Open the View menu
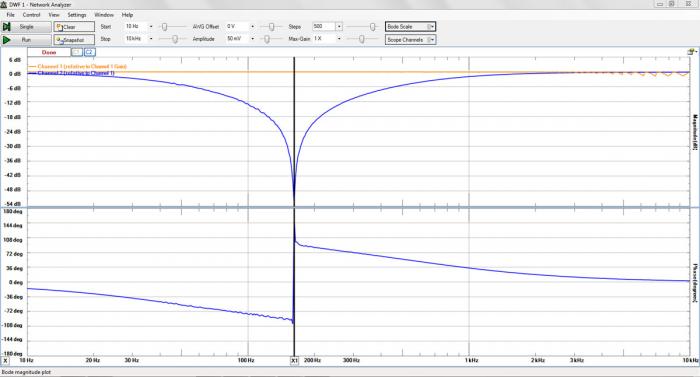Image resolution: width=700 pixels, height=377 pixels. tap(54, 15)
